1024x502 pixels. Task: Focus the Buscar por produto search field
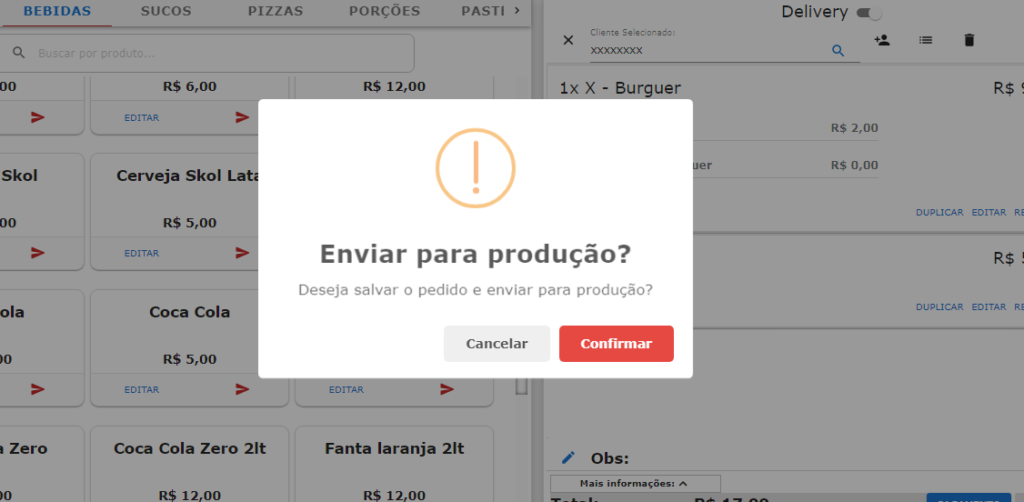[206, 53]
